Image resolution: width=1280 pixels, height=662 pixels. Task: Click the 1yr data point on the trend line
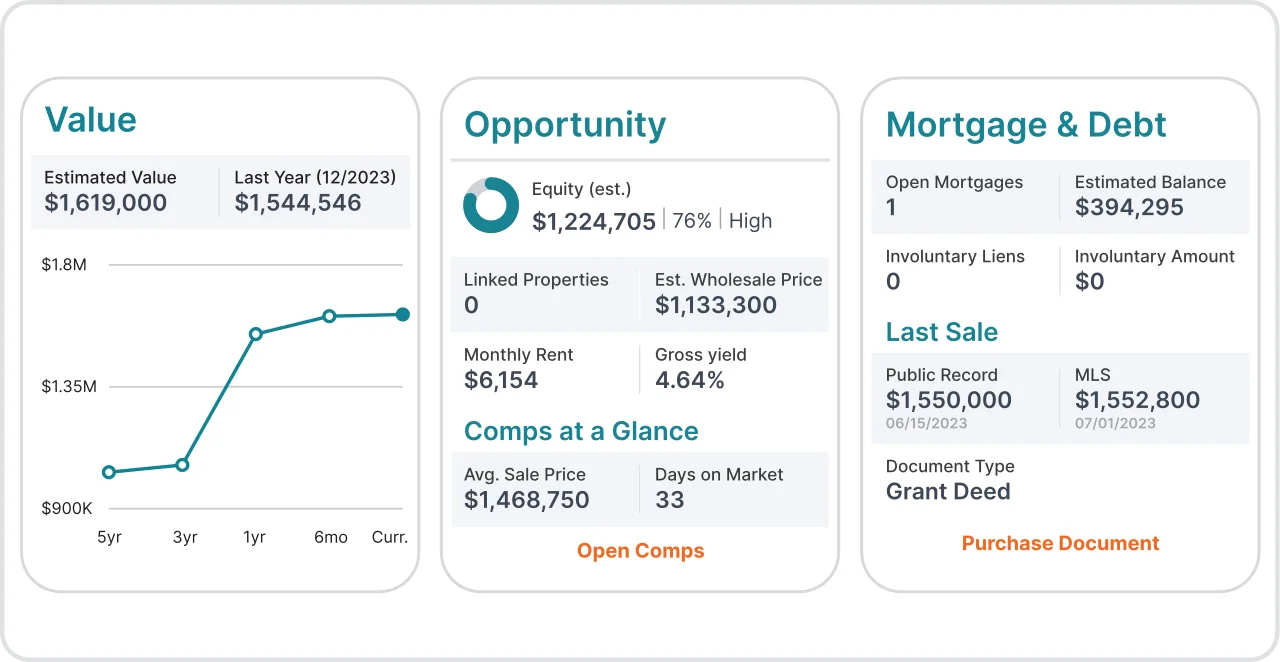pos(256,334)
